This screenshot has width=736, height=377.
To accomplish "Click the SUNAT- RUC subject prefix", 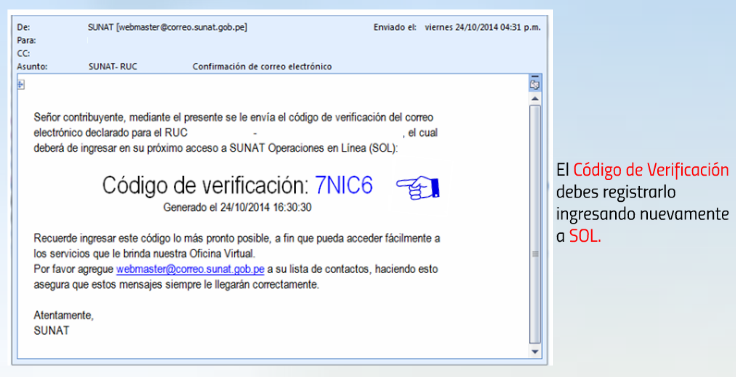I will tap(113, 67).
